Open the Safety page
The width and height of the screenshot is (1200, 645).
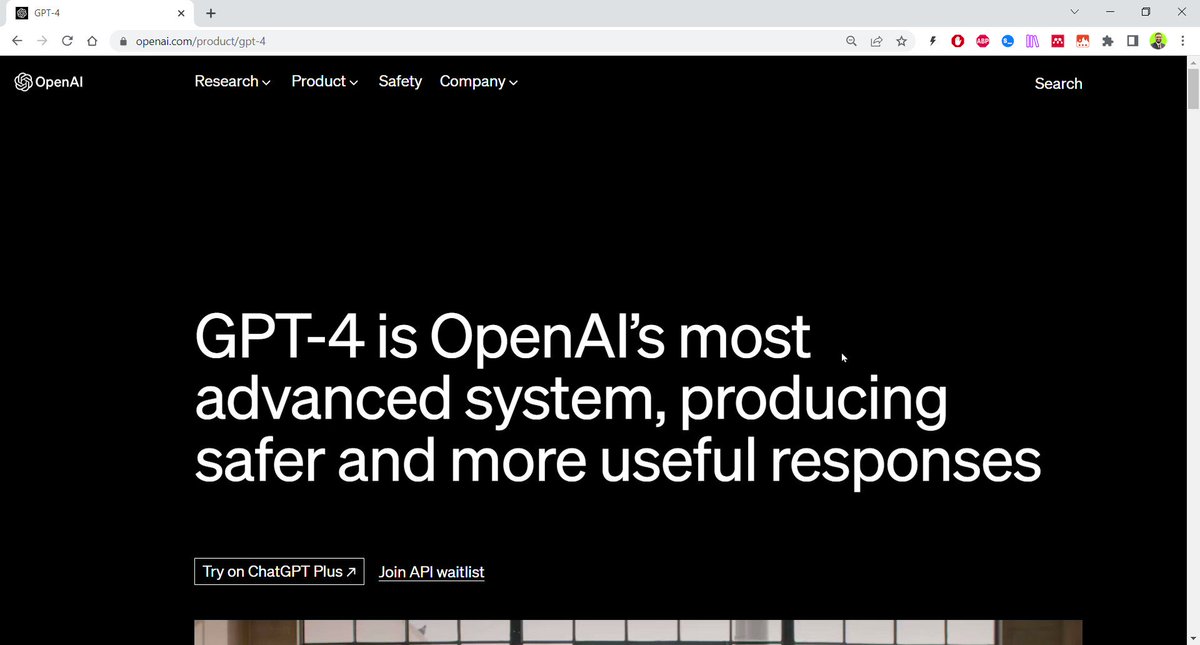click(400, 81)
